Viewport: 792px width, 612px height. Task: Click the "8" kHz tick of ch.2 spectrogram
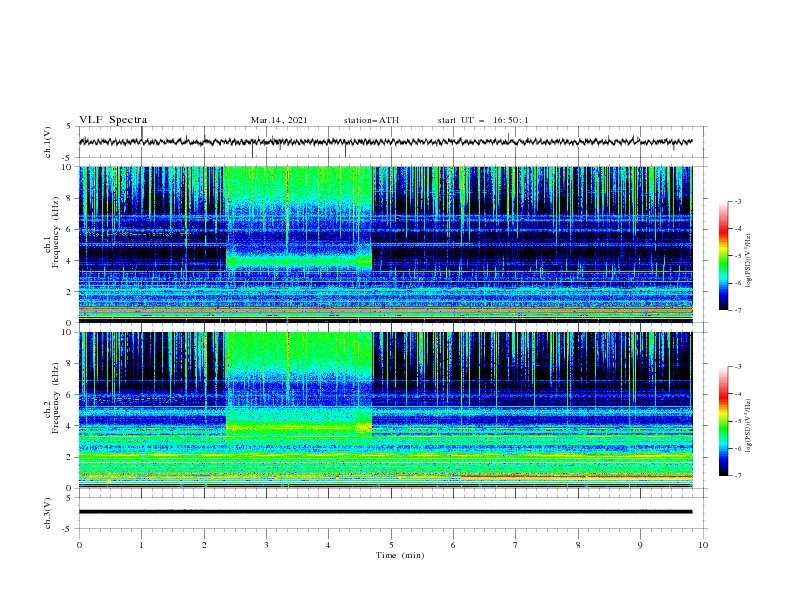click(70, 364)
